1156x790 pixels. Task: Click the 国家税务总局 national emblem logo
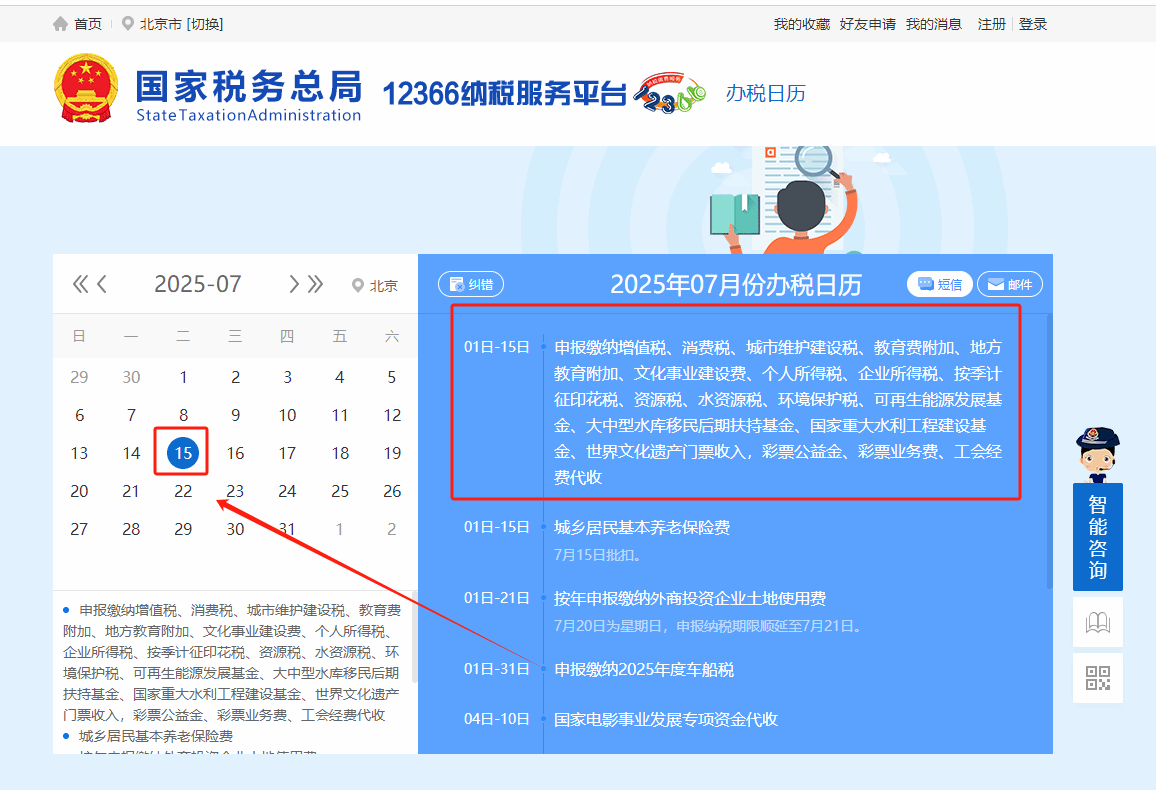[x=87, y=89]
